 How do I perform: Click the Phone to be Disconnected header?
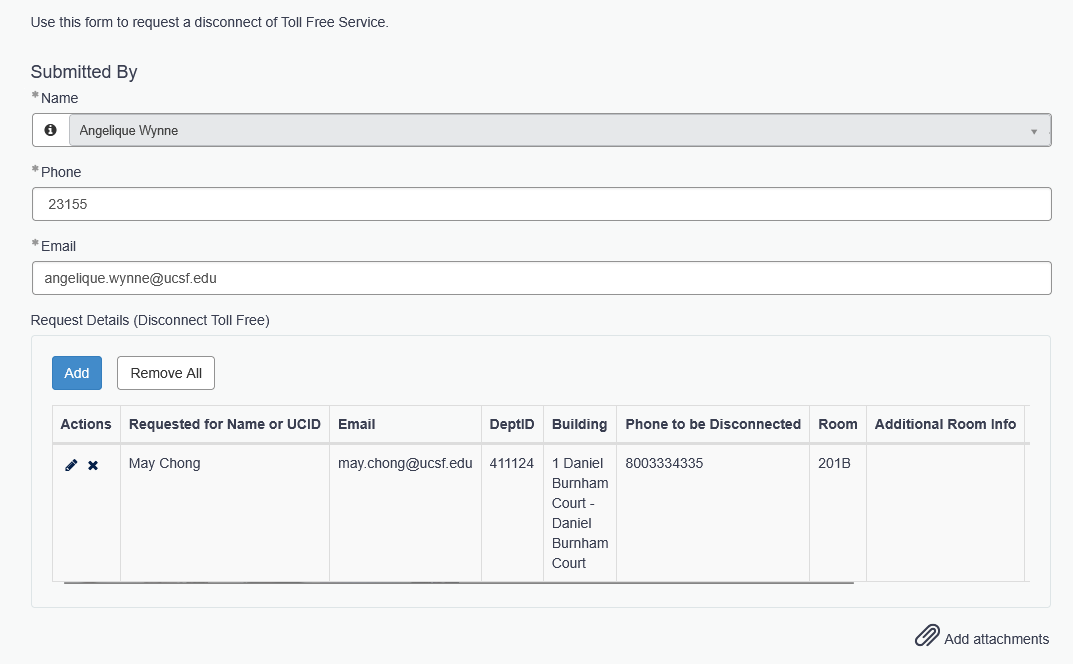click(x=713, y=424)
